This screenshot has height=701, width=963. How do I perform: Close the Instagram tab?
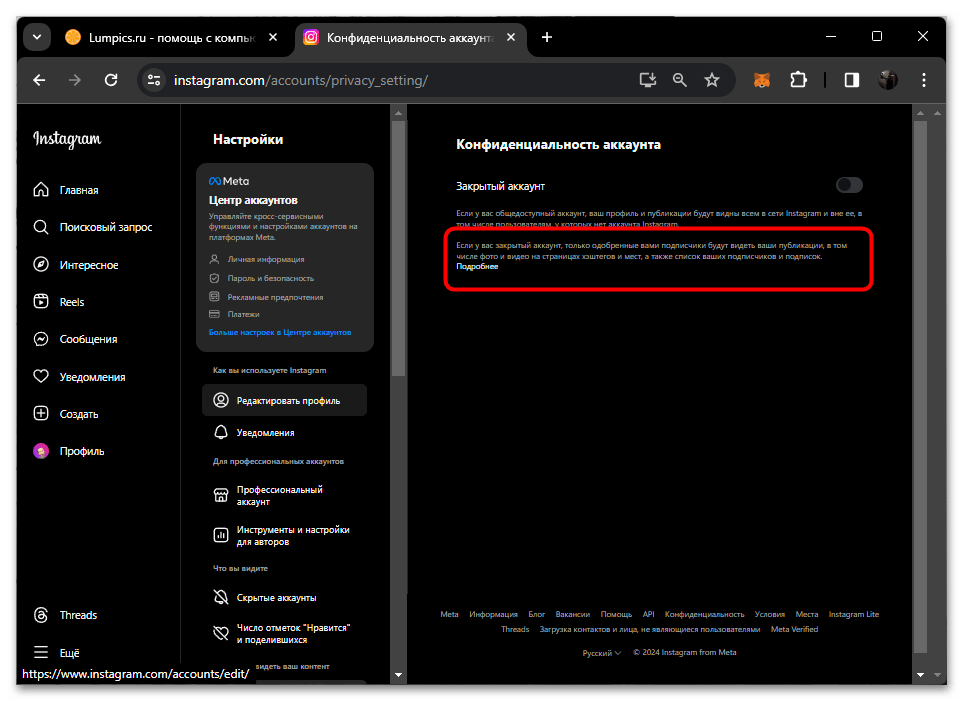[x=511, y=37]
